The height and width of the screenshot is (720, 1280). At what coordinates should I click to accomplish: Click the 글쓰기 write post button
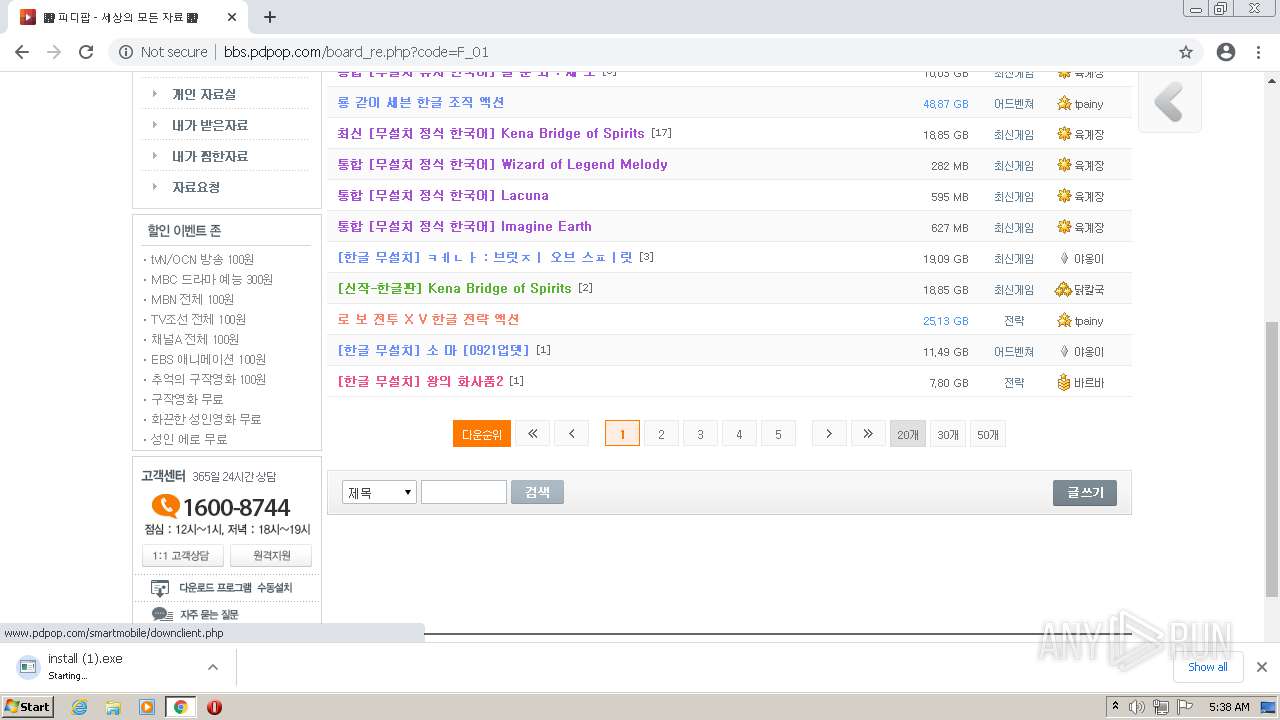(1085, 493)
